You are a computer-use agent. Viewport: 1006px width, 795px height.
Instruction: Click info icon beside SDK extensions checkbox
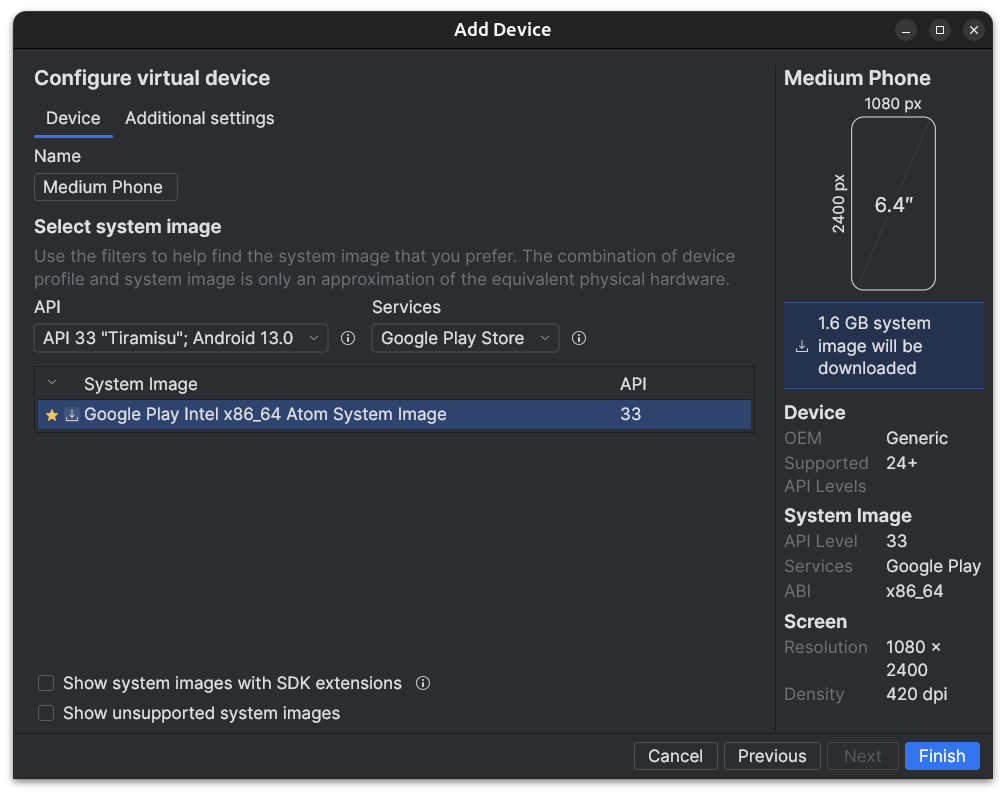422,683
